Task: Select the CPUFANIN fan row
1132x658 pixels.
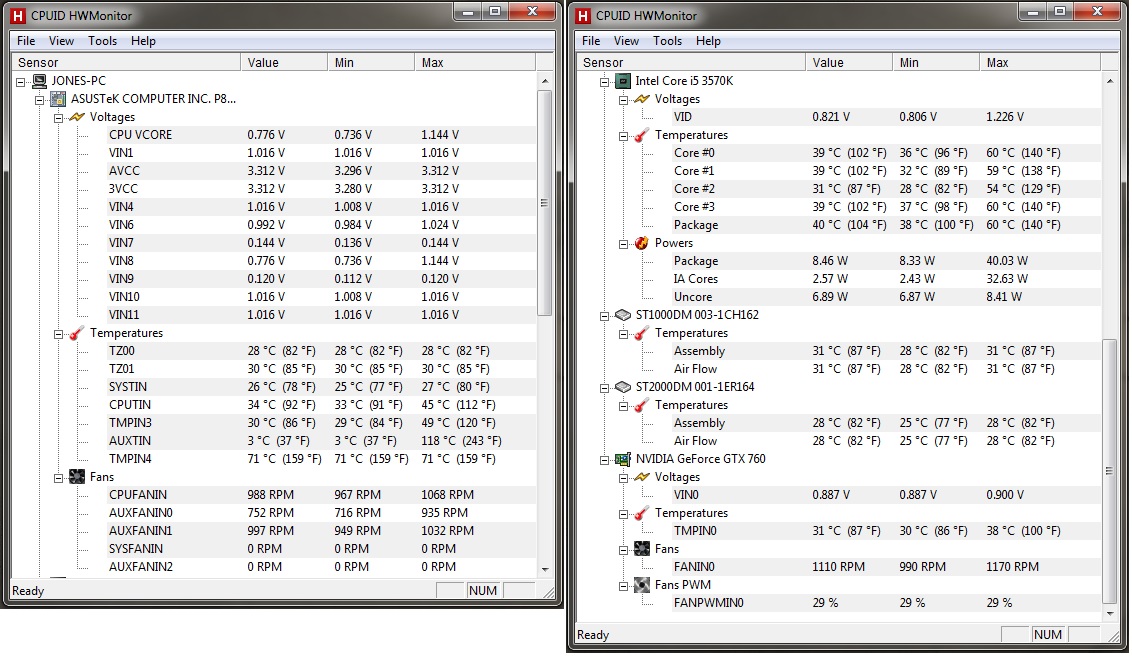Action: pyautogui.click(x=321, y=495)
